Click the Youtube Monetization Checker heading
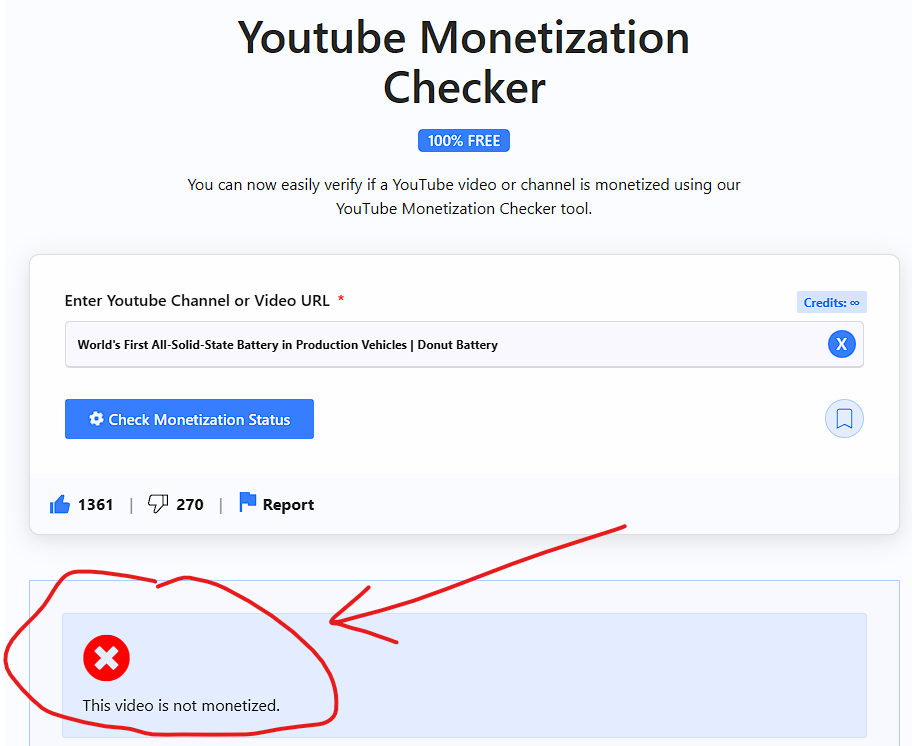Image resolution: width=912 pixels, height=746 pixels. click(x=464, y=62)
